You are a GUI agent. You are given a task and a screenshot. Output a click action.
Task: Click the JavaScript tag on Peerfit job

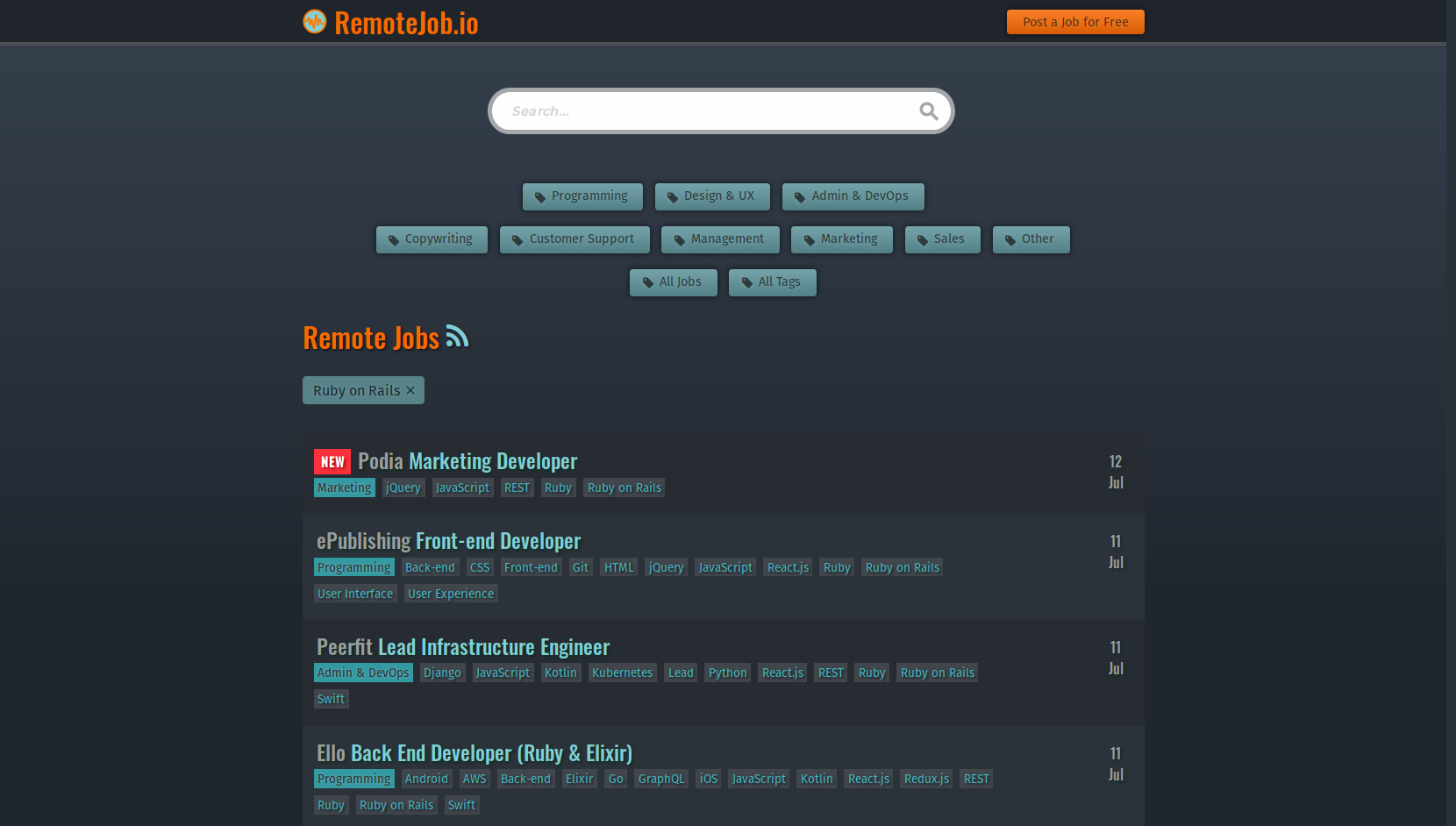(x=503, y=673)
